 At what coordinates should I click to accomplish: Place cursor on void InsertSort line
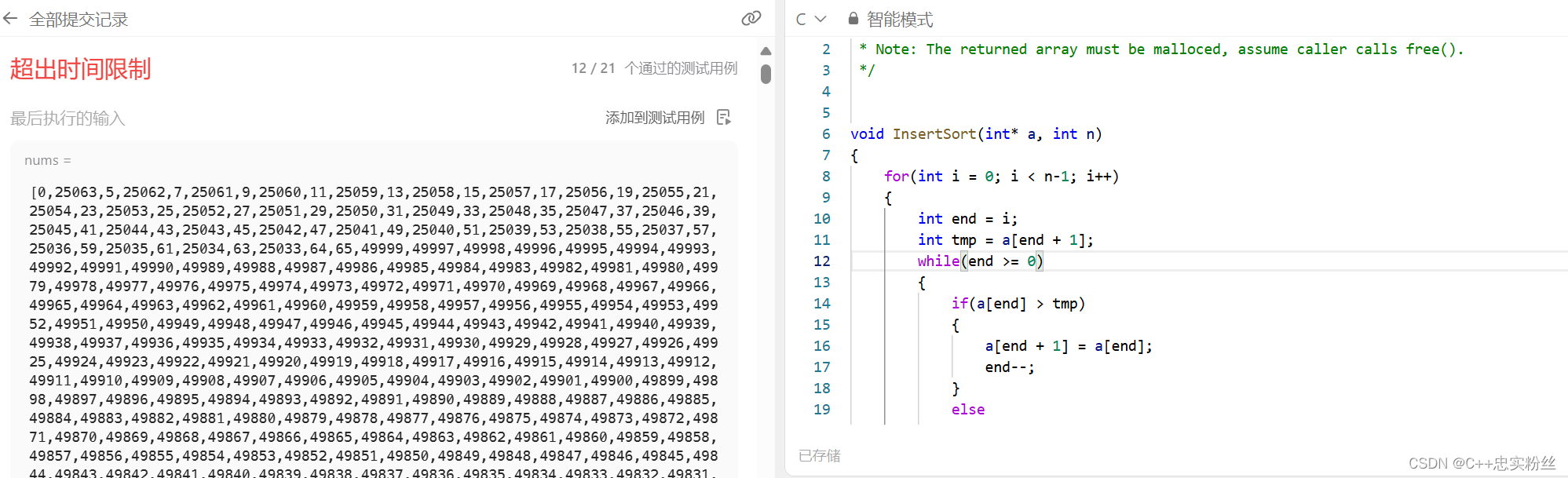pos(976,134)
